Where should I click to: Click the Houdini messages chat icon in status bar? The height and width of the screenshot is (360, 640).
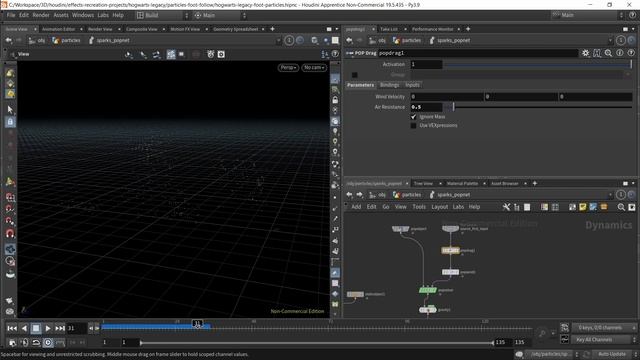(x=519, y=354)
